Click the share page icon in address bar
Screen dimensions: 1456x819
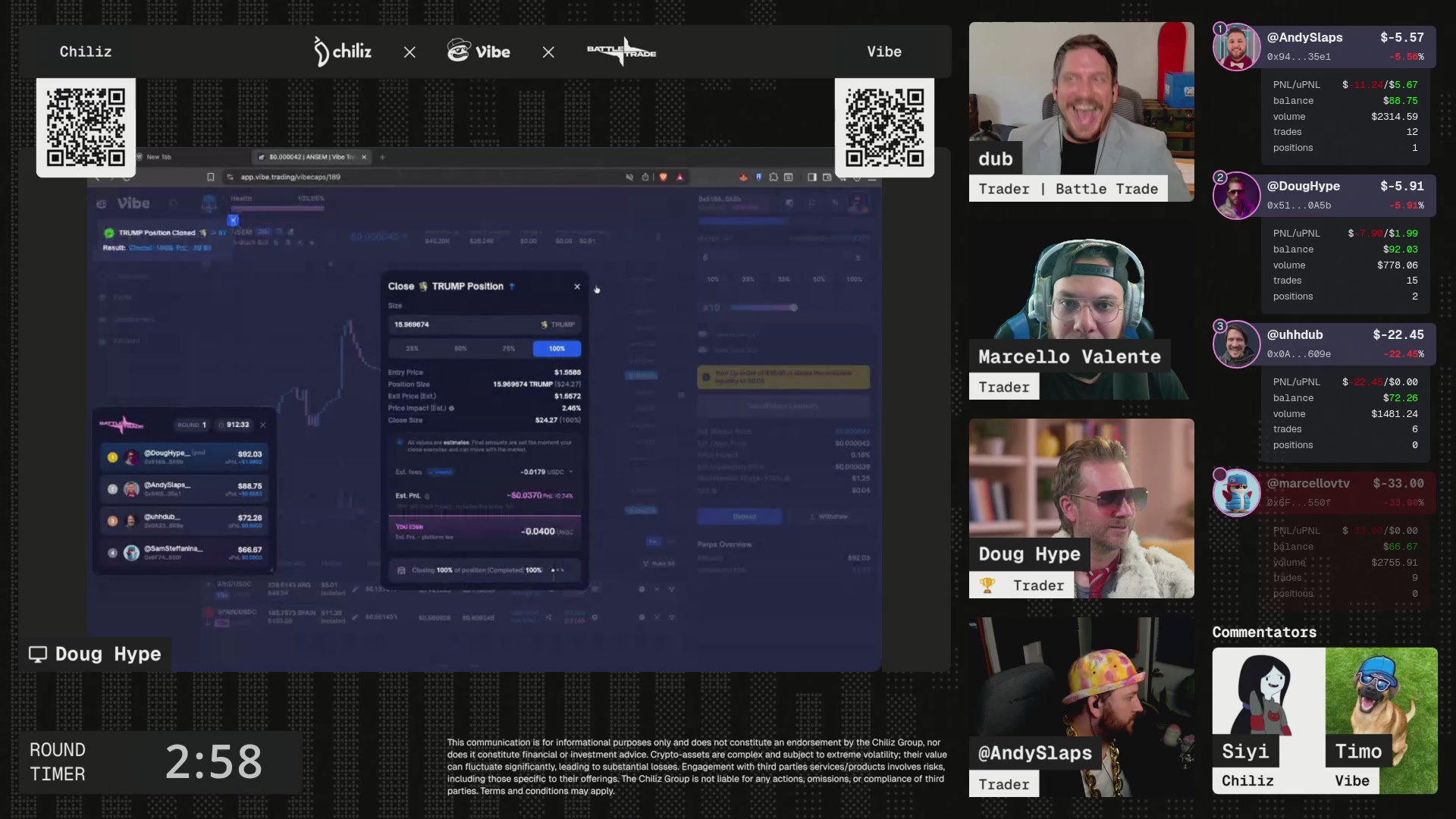click(645, 177)
